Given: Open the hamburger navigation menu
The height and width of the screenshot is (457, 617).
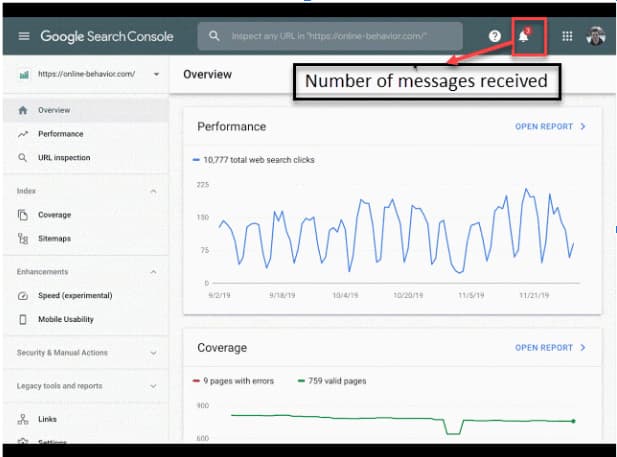Looking at the screenshot, I should 24,36.
